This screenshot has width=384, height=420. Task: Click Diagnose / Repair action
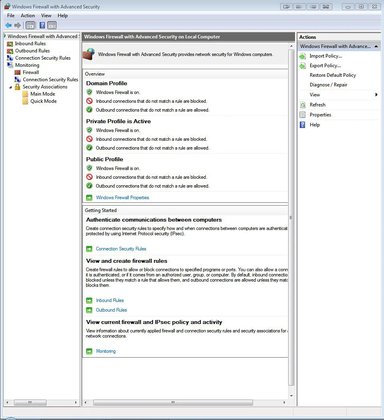coord(328,85)
